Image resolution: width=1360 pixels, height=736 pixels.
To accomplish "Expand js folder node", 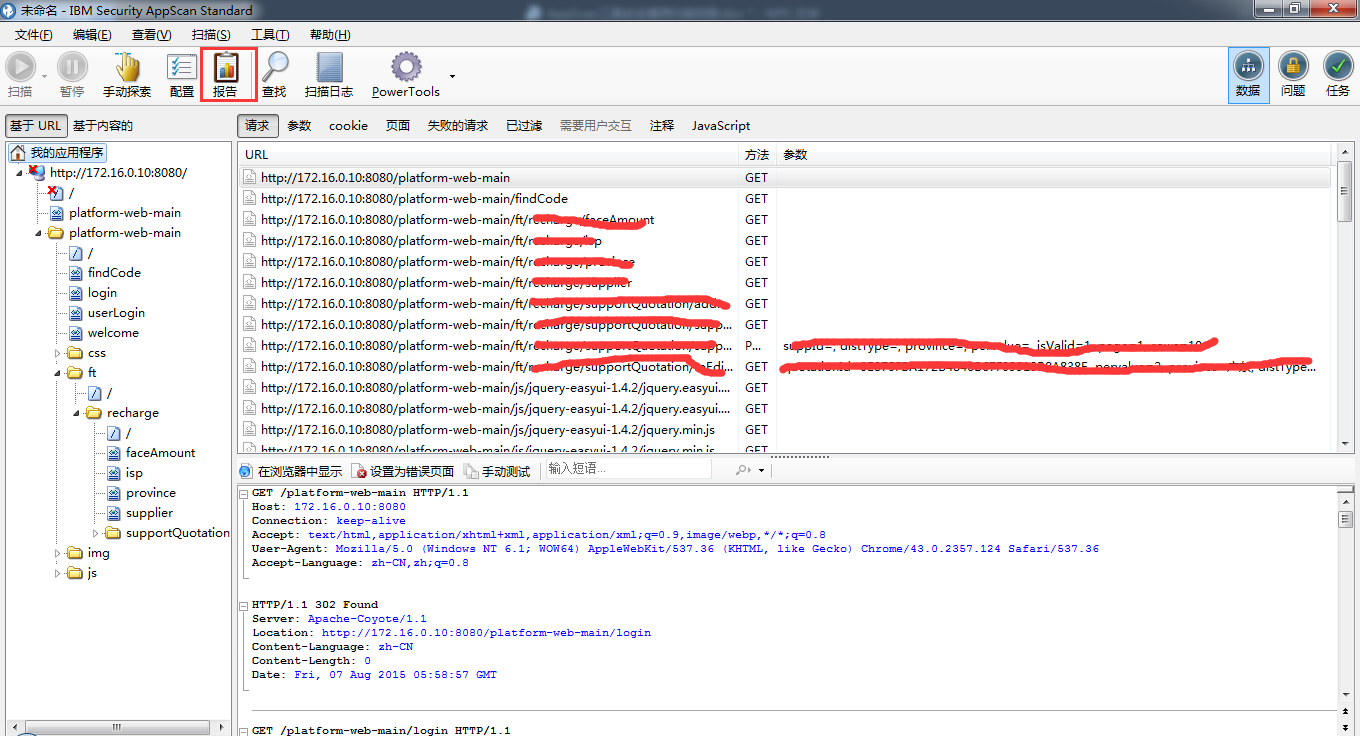I will (57, 573).
